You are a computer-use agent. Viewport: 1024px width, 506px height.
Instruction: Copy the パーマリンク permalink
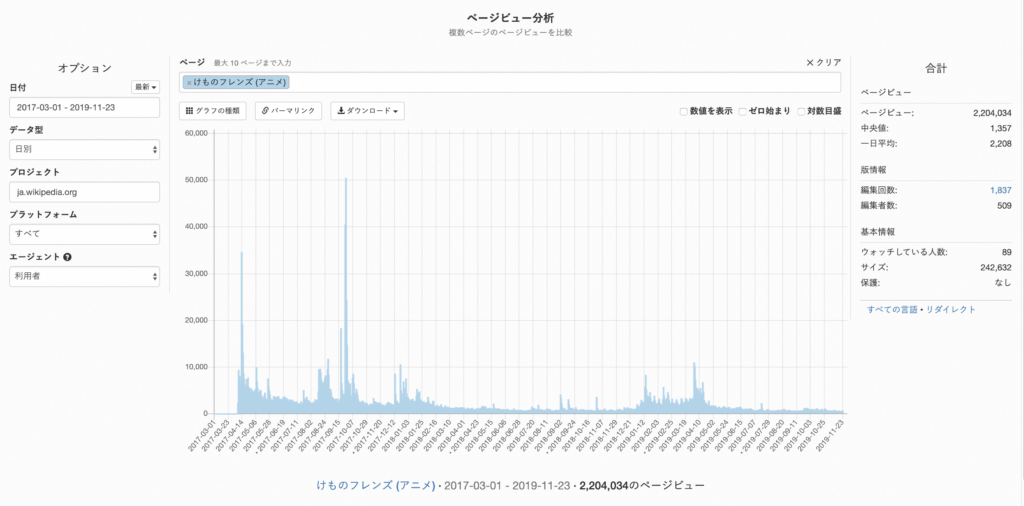(289, 111)
